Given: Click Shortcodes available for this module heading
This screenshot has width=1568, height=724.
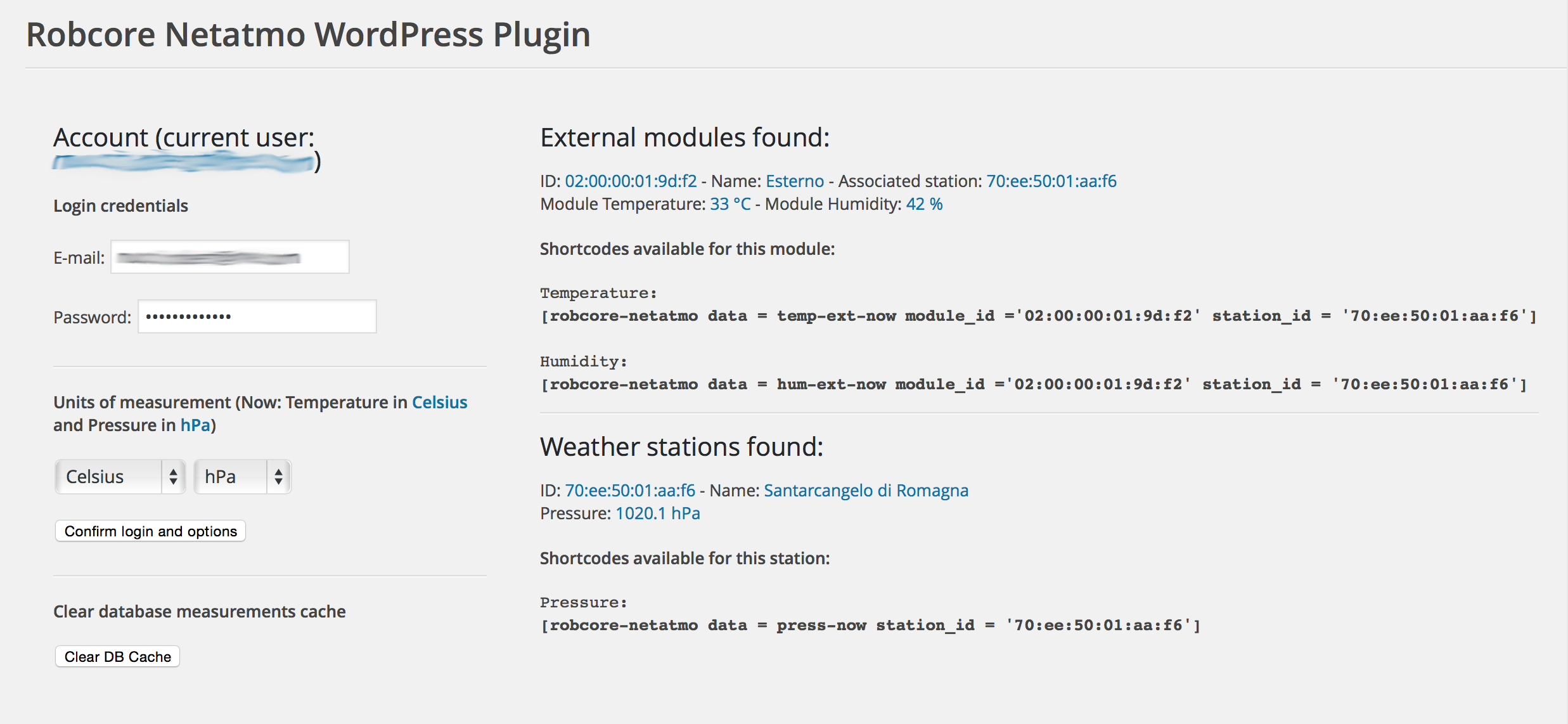Looking at the screenshot, I should [x=688, y=249].
